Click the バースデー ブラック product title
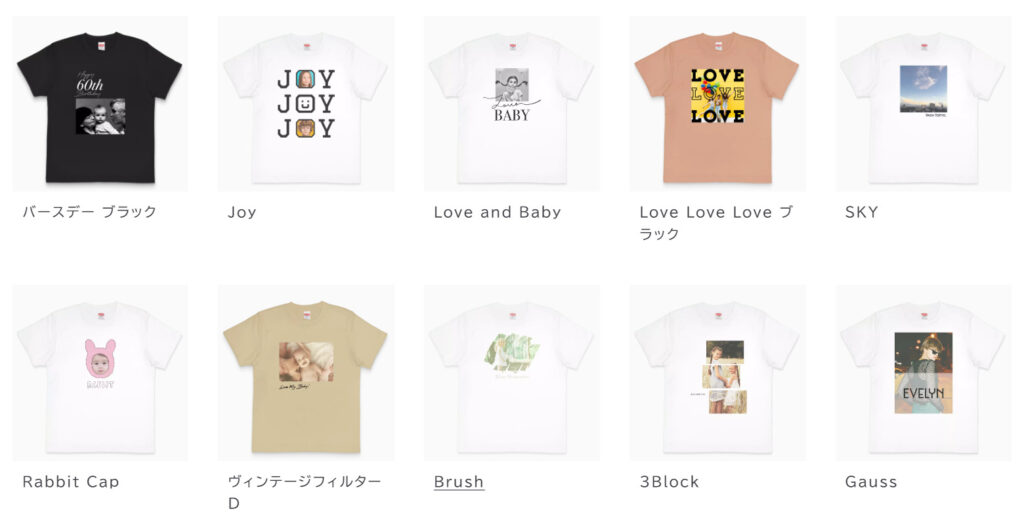 click(x=89, y=211)
